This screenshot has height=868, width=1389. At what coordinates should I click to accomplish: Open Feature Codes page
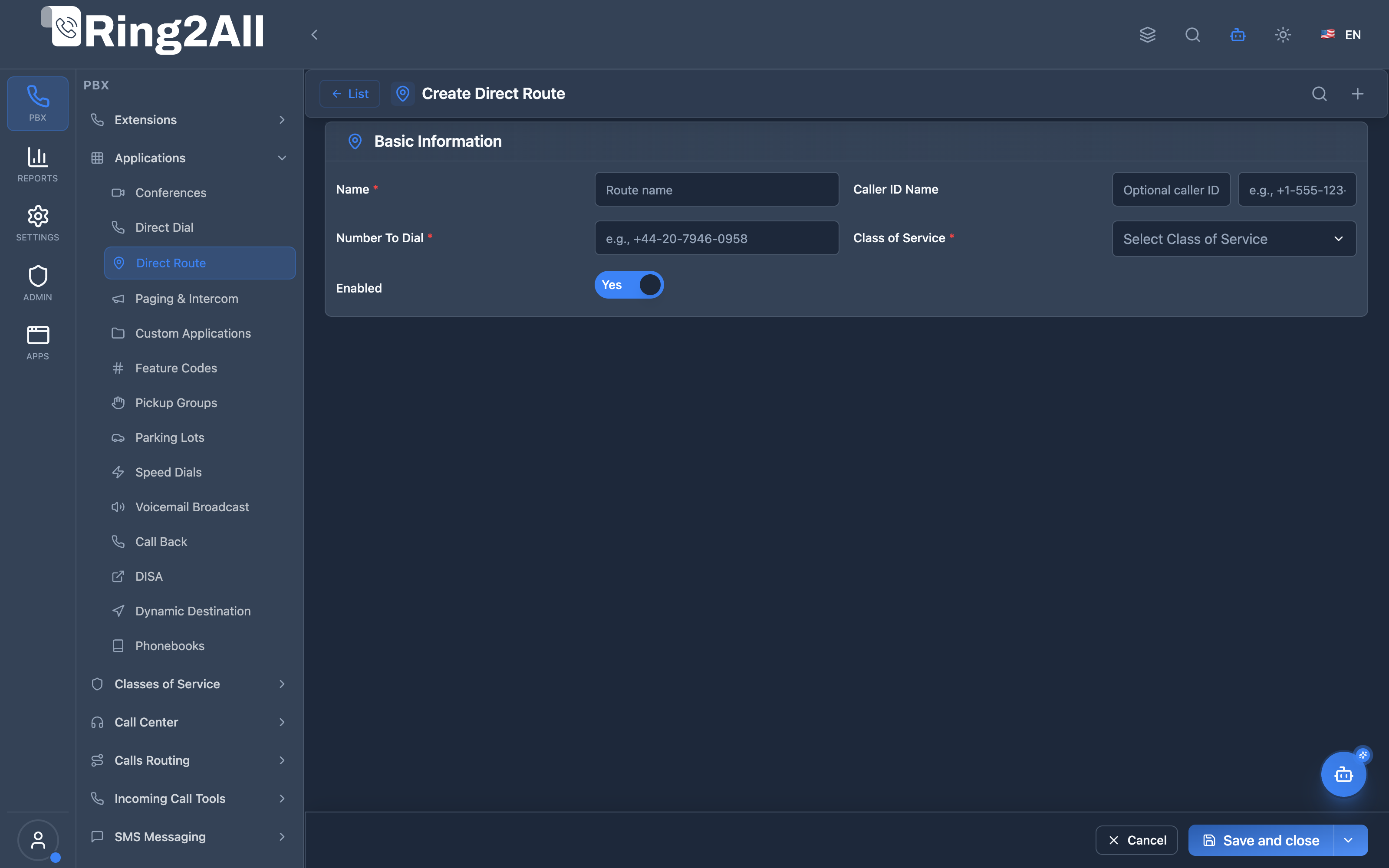pyautogui.click(x=200, y=368)
